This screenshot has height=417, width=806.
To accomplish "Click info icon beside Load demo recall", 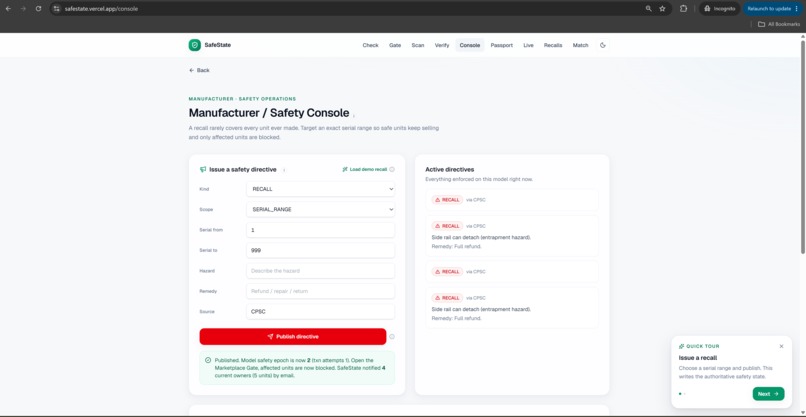I will click(x=392, y=169).
